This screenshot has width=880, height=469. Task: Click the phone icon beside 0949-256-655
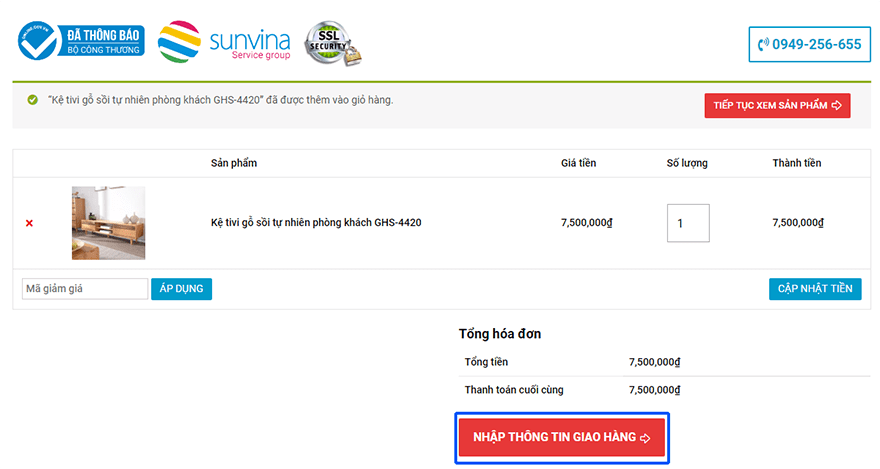coord(763,44)
